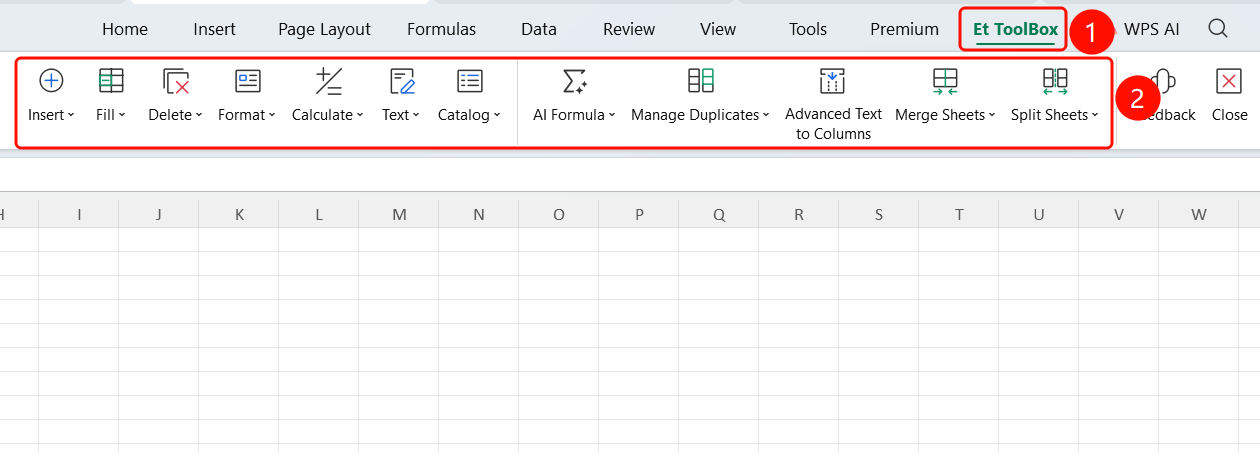Select column S header
Screen dimensions: 1260x453
click(879, 214)
